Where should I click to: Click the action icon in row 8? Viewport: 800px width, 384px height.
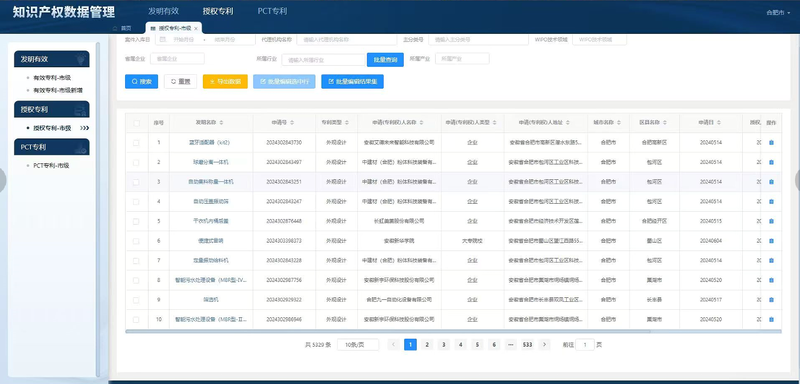[771, 280]
